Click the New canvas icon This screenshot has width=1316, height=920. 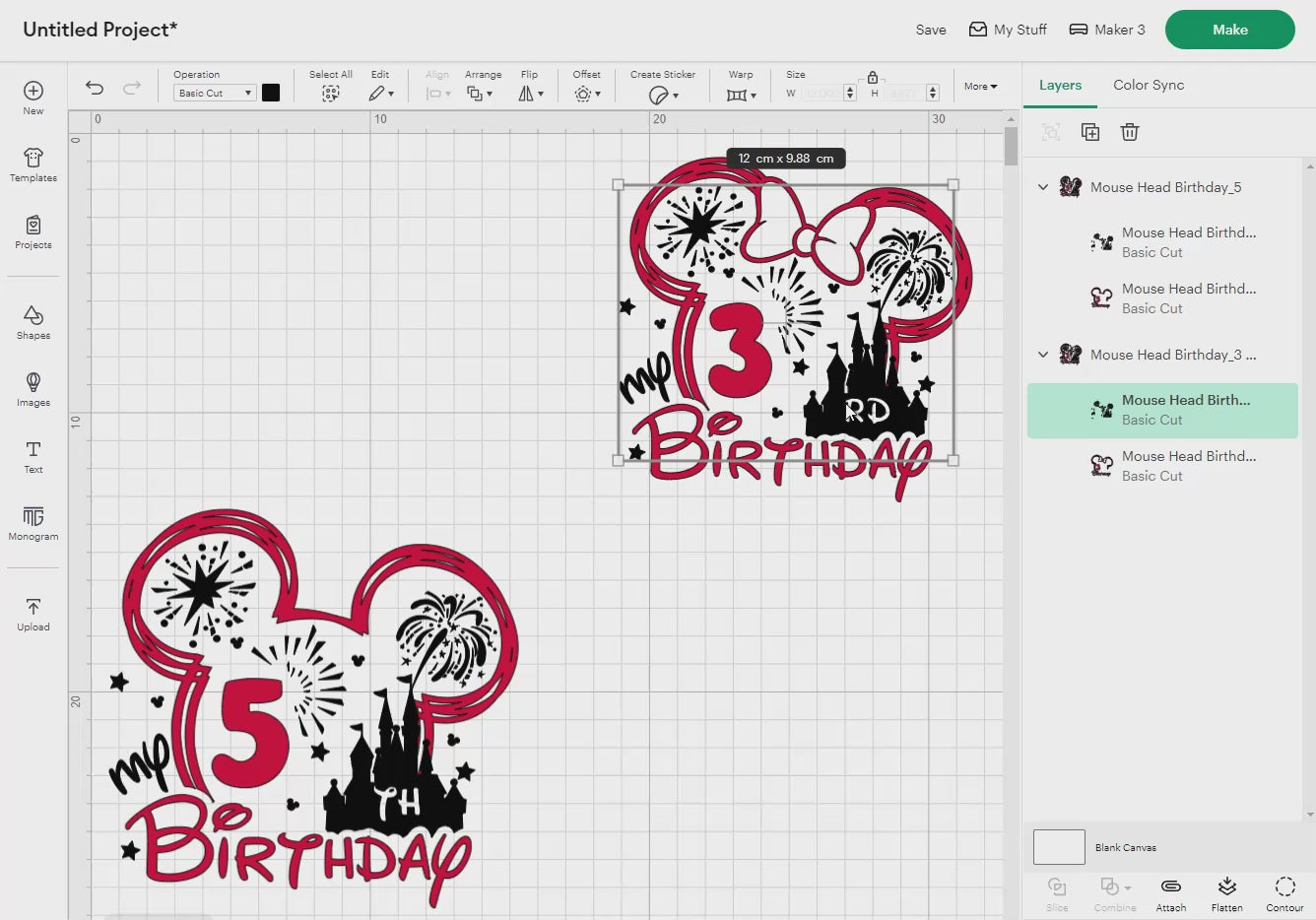(33, 91)
